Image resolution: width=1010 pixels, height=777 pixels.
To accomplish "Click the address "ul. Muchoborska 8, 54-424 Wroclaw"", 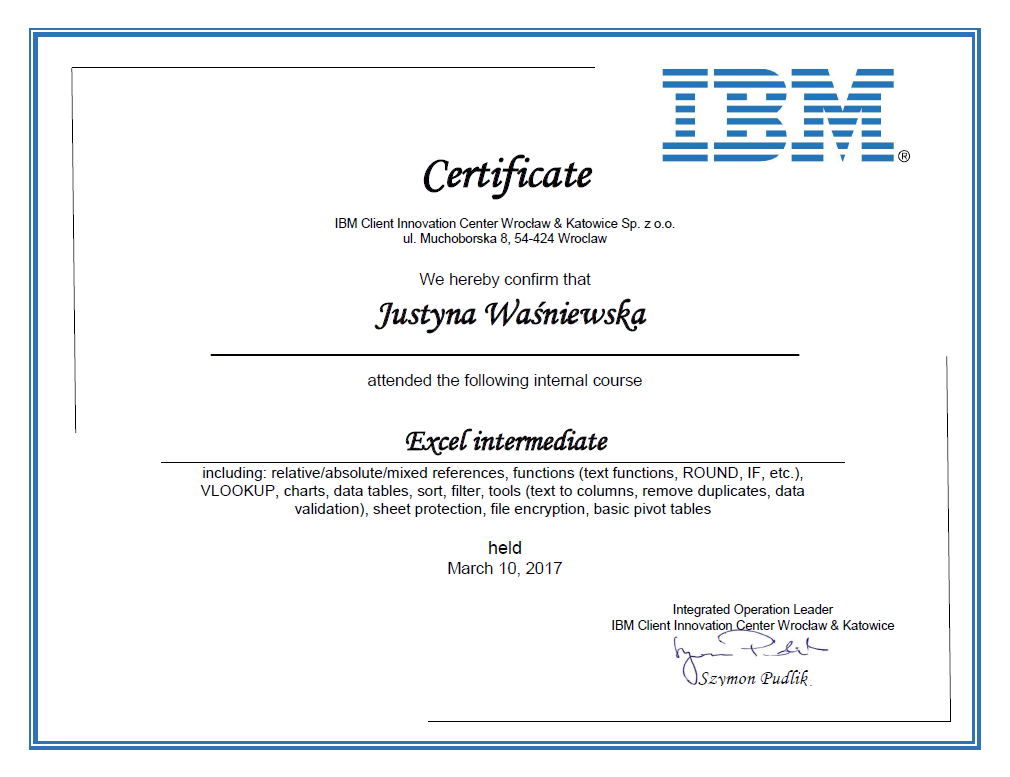I will point(504,239).
